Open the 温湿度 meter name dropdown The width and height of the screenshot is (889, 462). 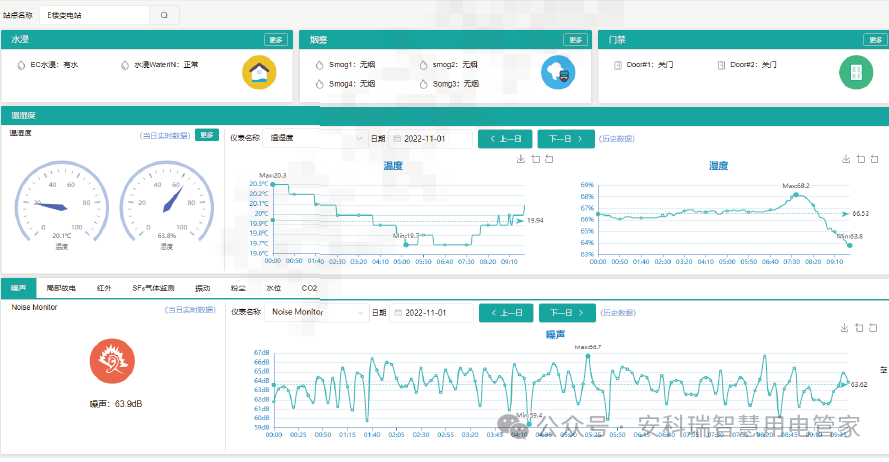[315, 138]
